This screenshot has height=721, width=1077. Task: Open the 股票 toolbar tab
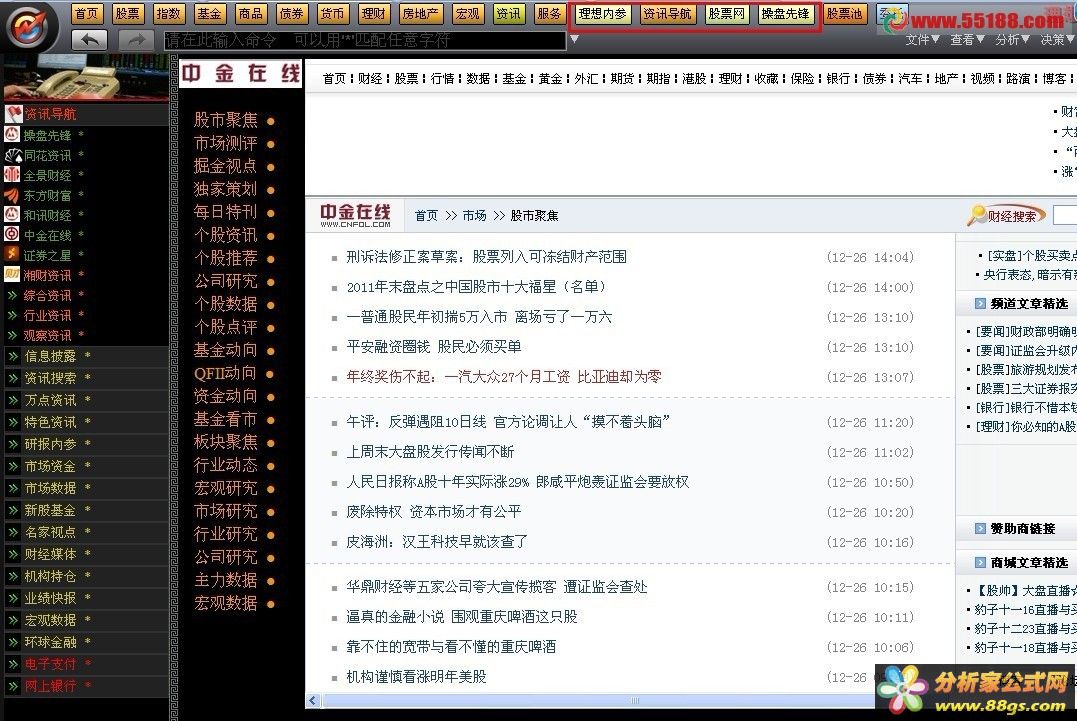tap(127, 13)
